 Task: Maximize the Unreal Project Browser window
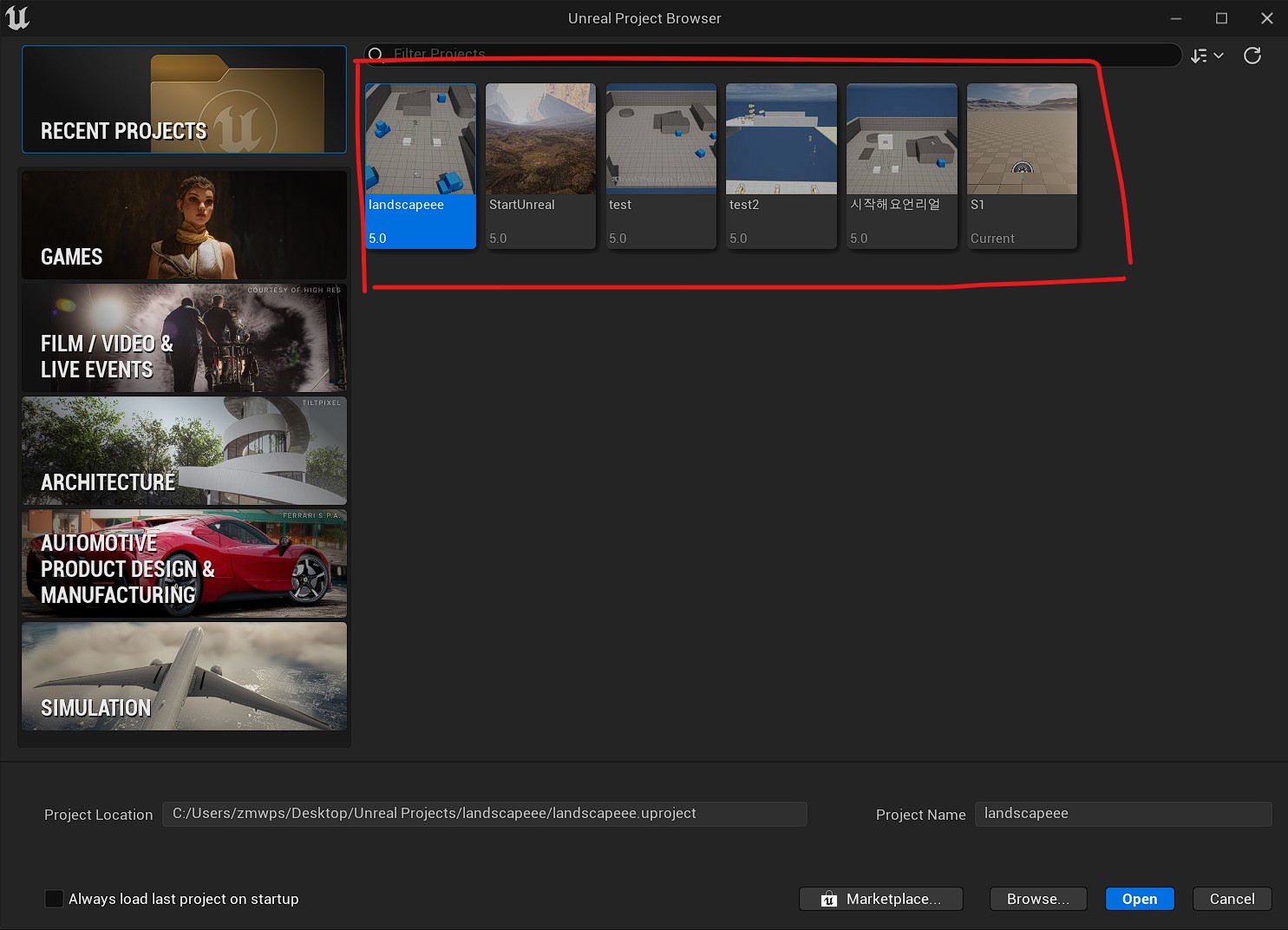click(1221, 18)
